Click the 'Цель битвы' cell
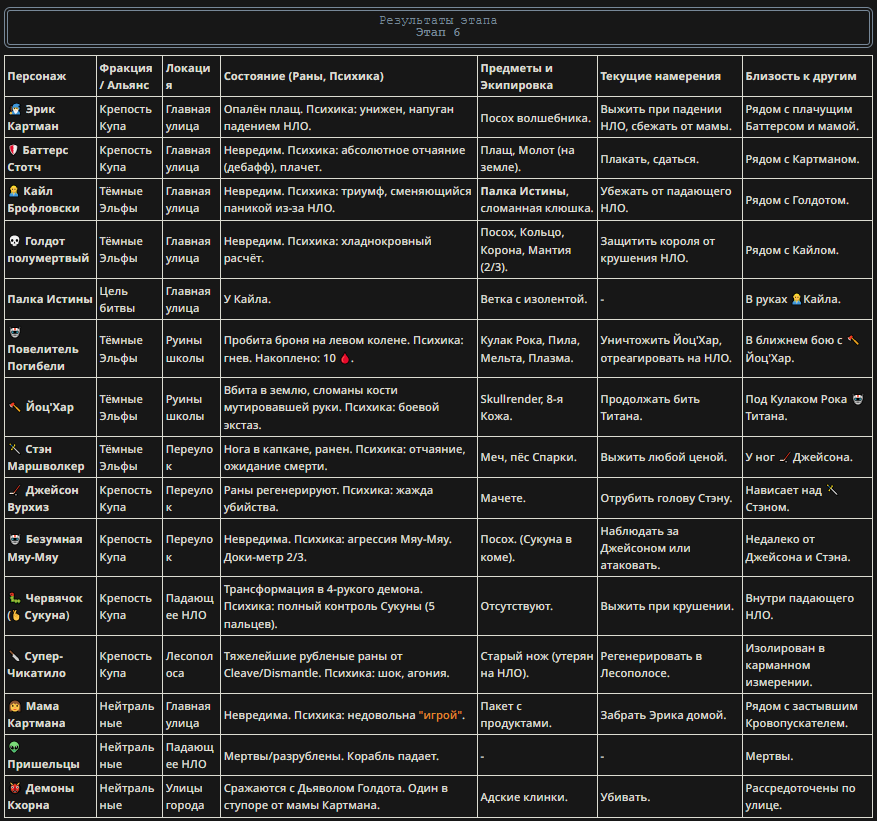Screen dimensions: 877x821 tap(129, 299)
